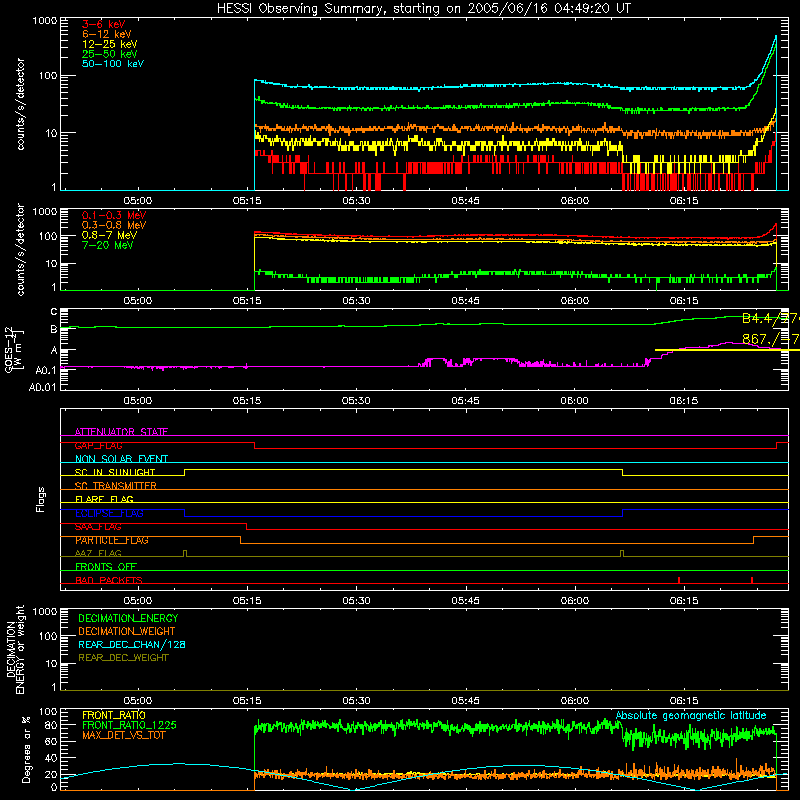This screenshot has height=800, width=800.
Task: Select the 12-25 keV legend label
Action: point(110,44)
